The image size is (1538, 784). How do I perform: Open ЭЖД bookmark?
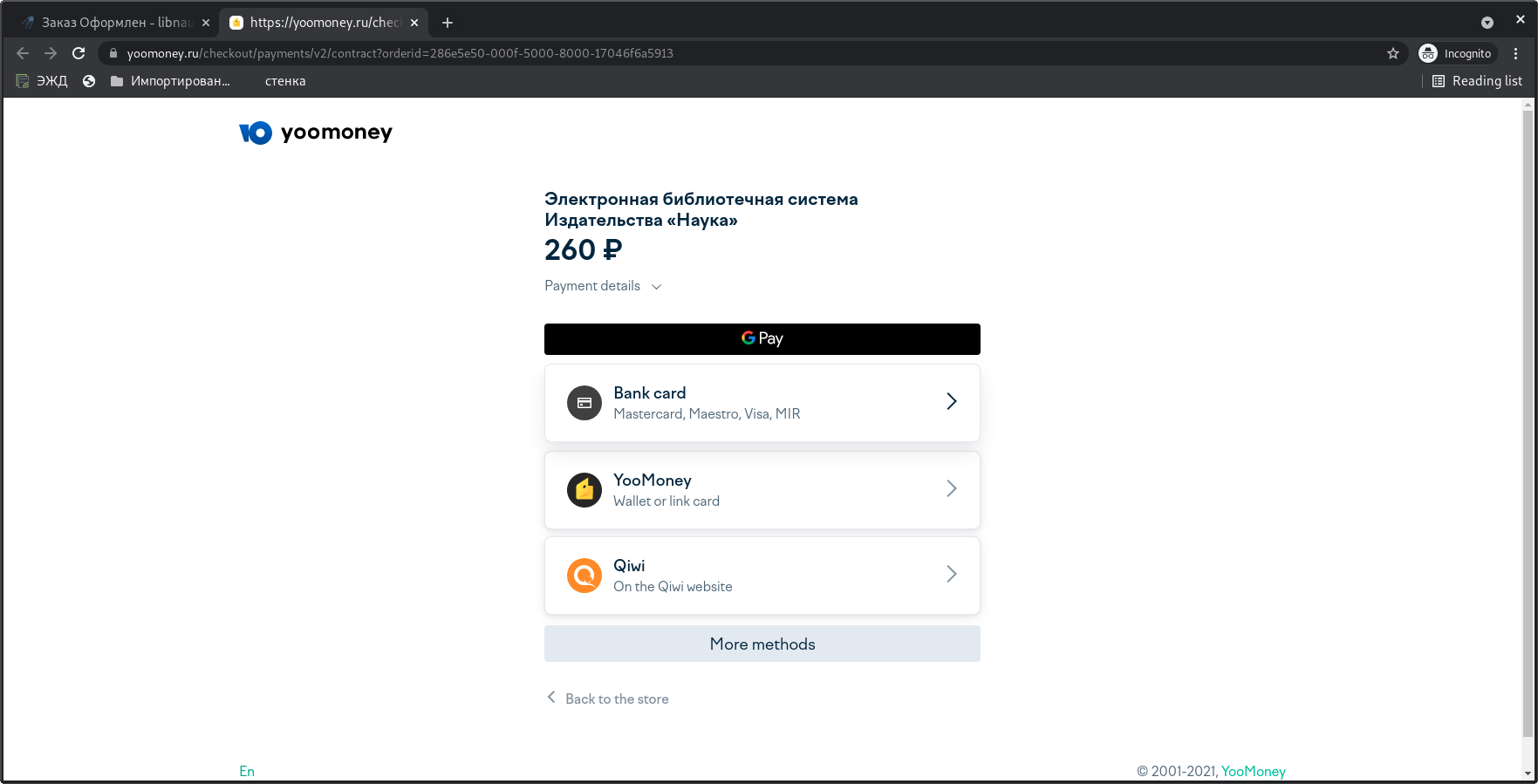coord(42,81)
